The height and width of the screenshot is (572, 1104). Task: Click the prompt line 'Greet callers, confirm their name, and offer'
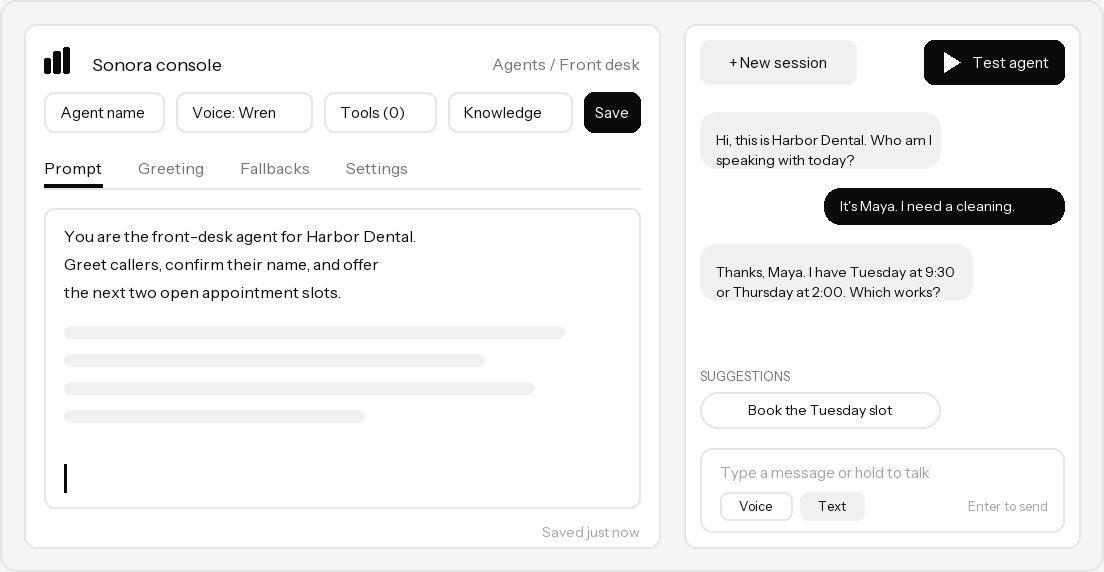[221, 265]
